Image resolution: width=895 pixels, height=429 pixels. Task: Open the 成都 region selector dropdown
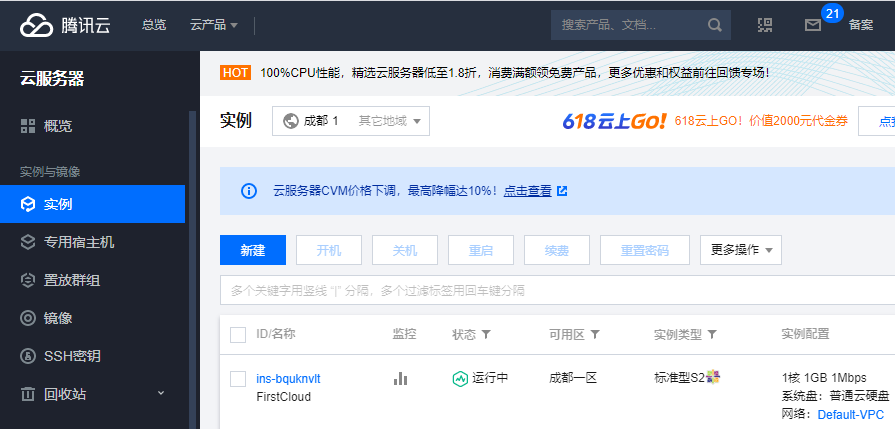tap(350, 121)
